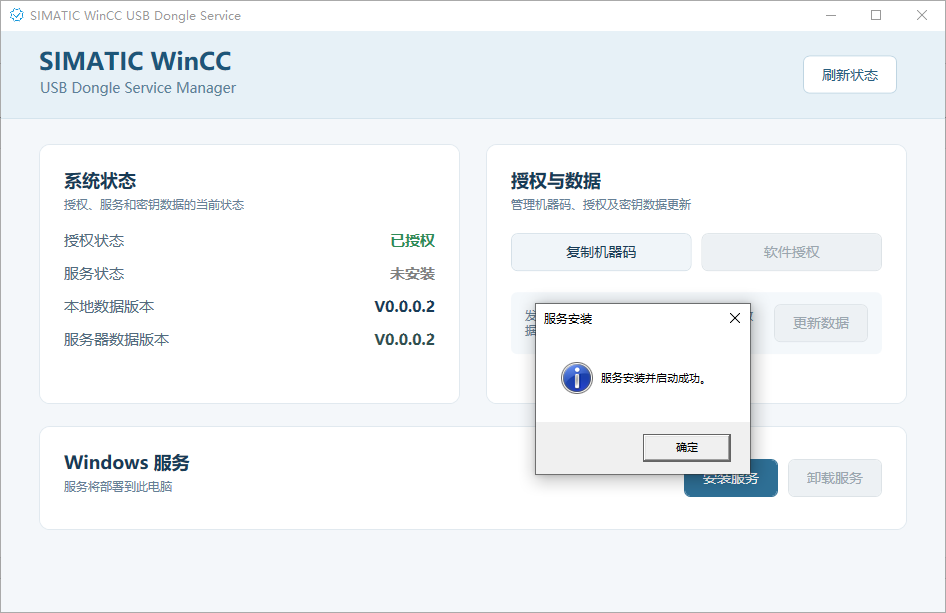Click the 授权、服务和密钥数据的当前状态 description
The image size is (946, 613).
(x=154, y=205)
